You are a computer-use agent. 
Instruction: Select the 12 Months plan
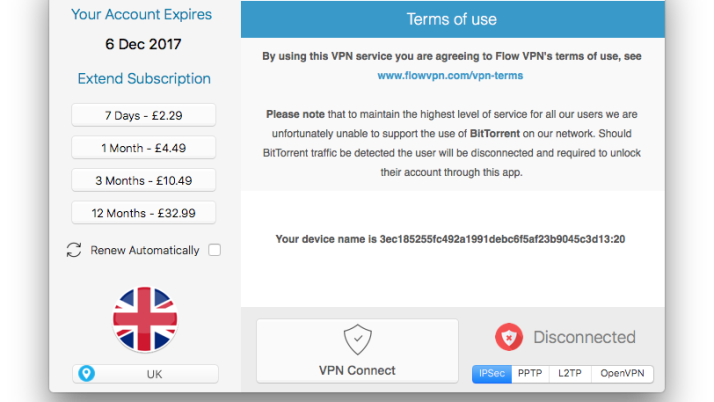(144, 212)
